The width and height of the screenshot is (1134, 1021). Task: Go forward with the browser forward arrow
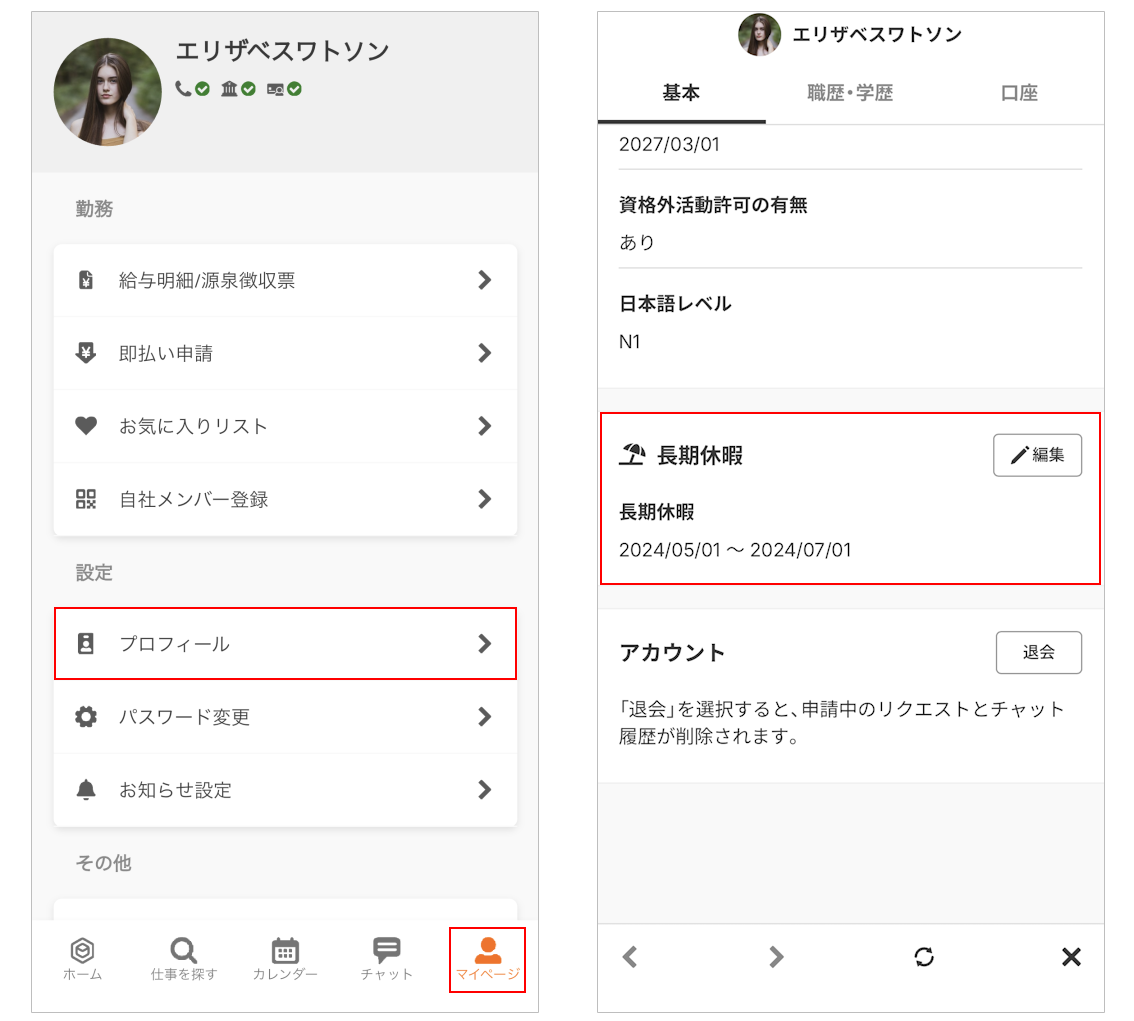click(x=776, y=957)
